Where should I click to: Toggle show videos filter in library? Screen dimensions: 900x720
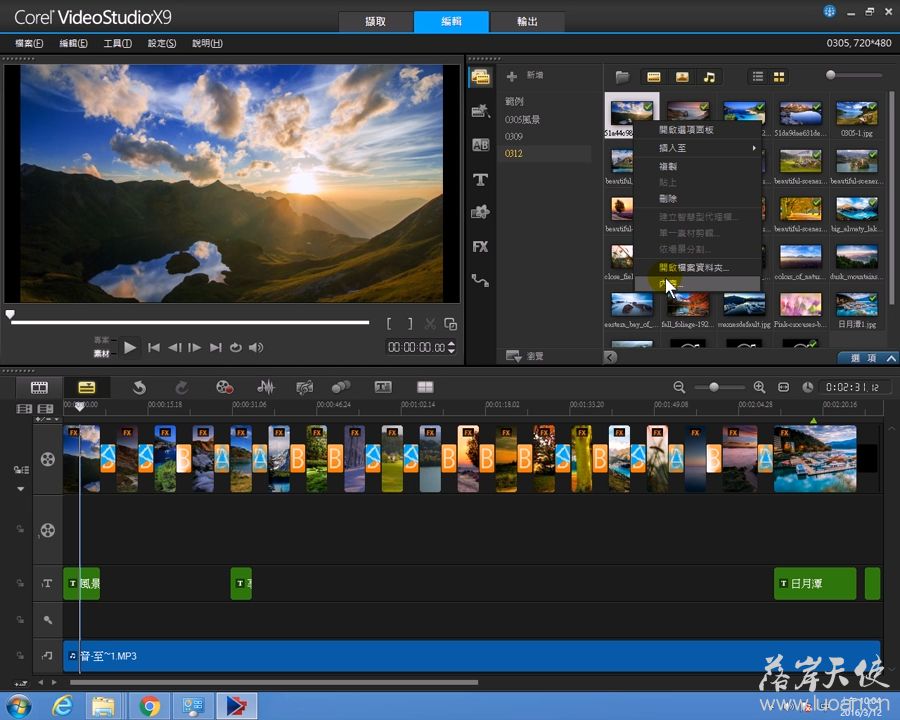[x=654, y=77]
